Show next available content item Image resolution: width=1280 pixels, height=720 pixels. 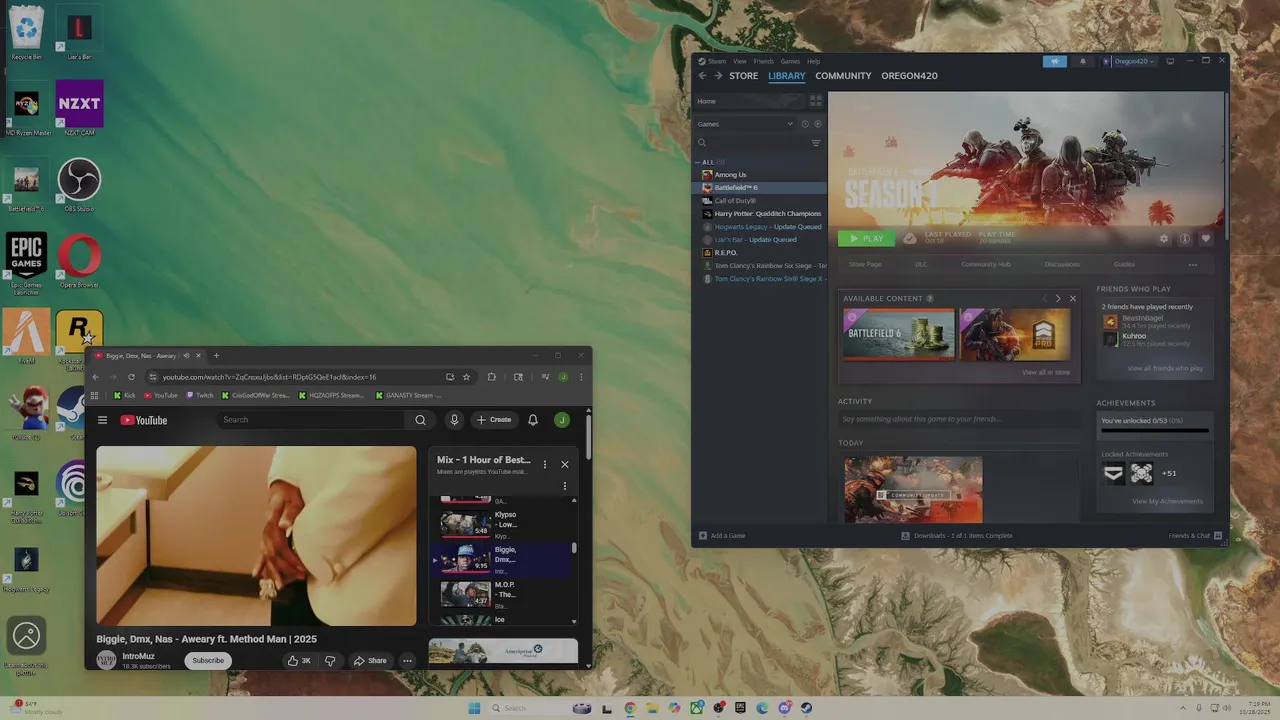pyautogui.click(x=1058, y=298)
